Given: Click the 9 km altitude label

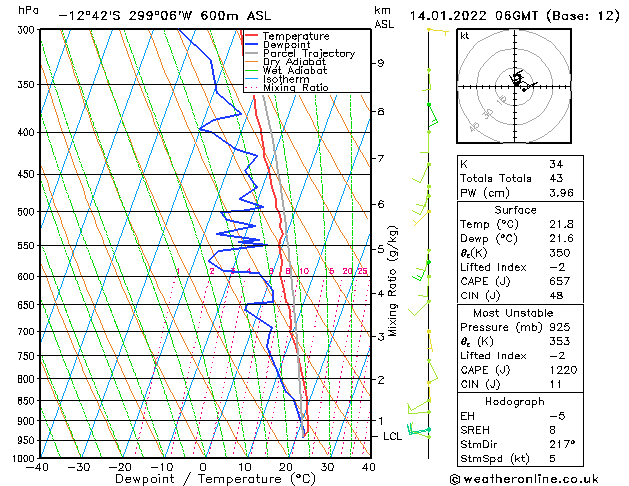Looking at the screenshot, I should coord(380,63).
